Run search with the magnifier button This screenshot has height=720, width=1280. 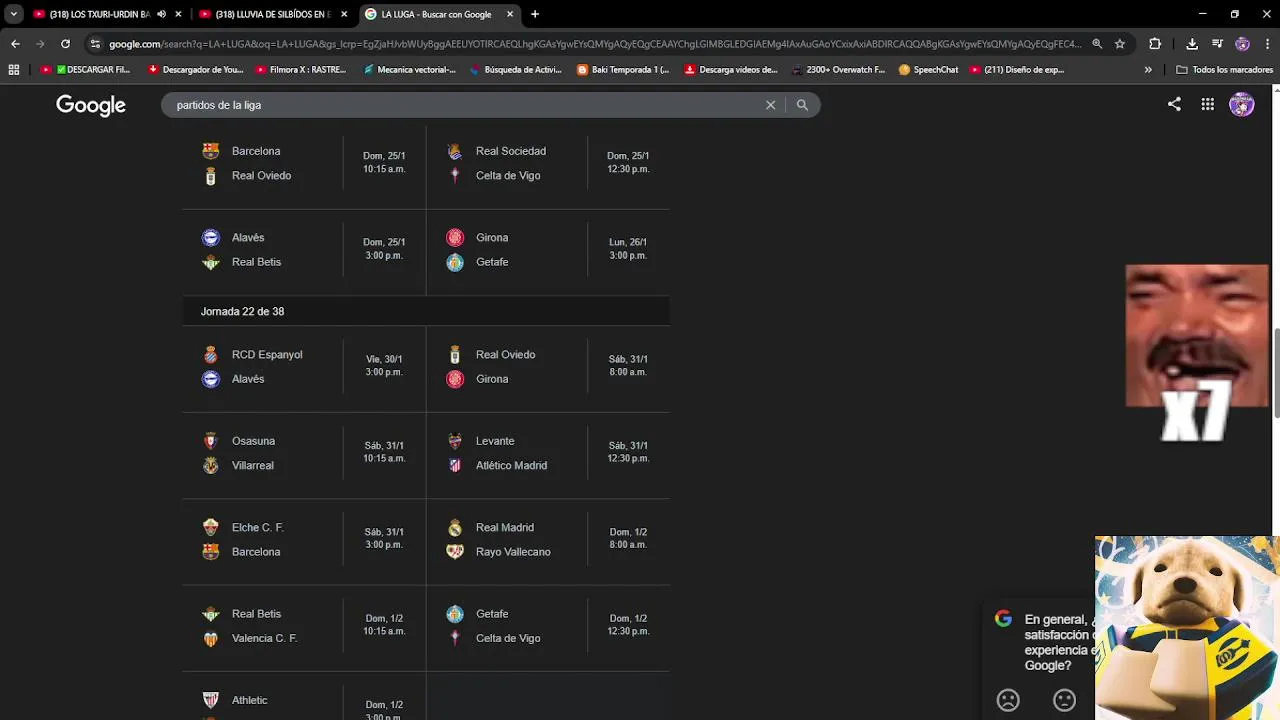pyautogui.click(x=802, y=105)
